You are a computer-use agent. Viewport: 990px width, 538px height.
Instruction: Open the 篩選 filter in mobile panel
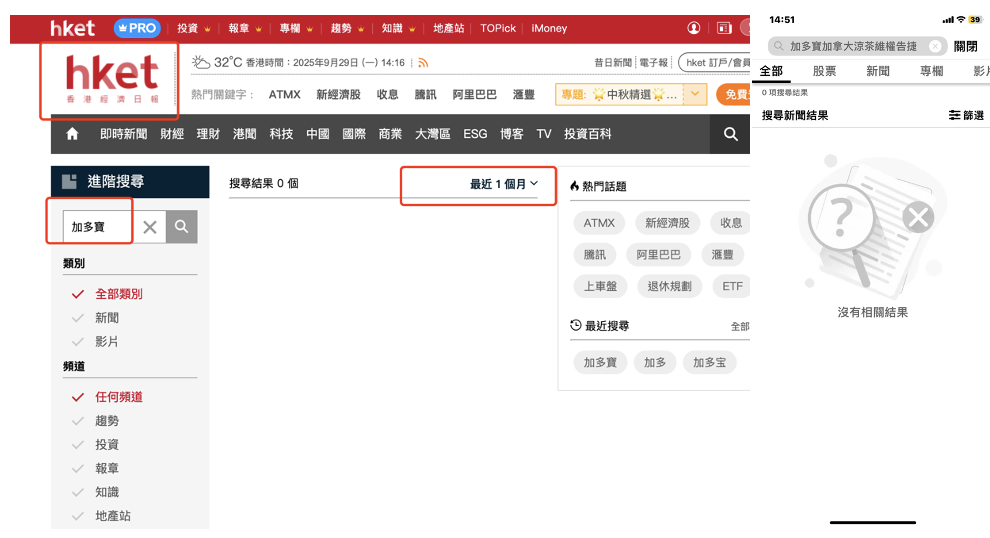tap(966, 116)
